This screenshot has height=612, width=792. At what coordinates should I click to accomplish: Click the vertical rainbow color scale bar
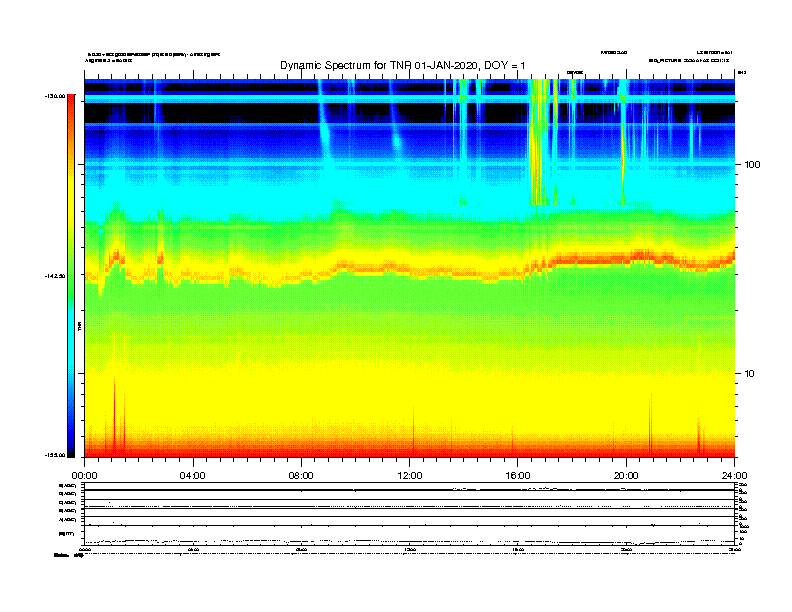click(x=71, y=276)
